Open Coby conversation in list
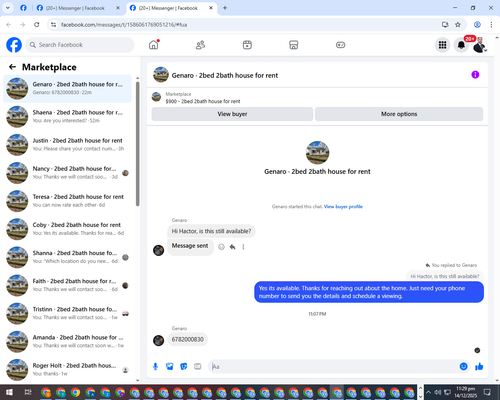Screen dimensions: 500x400 click(67, 229)
